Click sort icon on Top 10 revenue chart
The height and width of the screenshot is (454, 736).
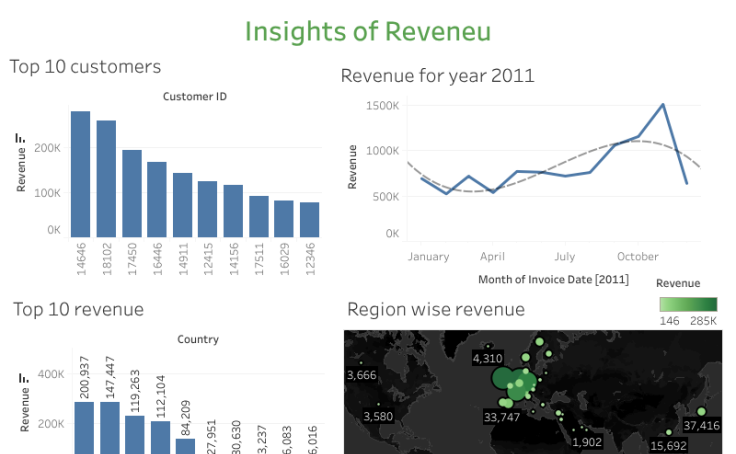19,379
